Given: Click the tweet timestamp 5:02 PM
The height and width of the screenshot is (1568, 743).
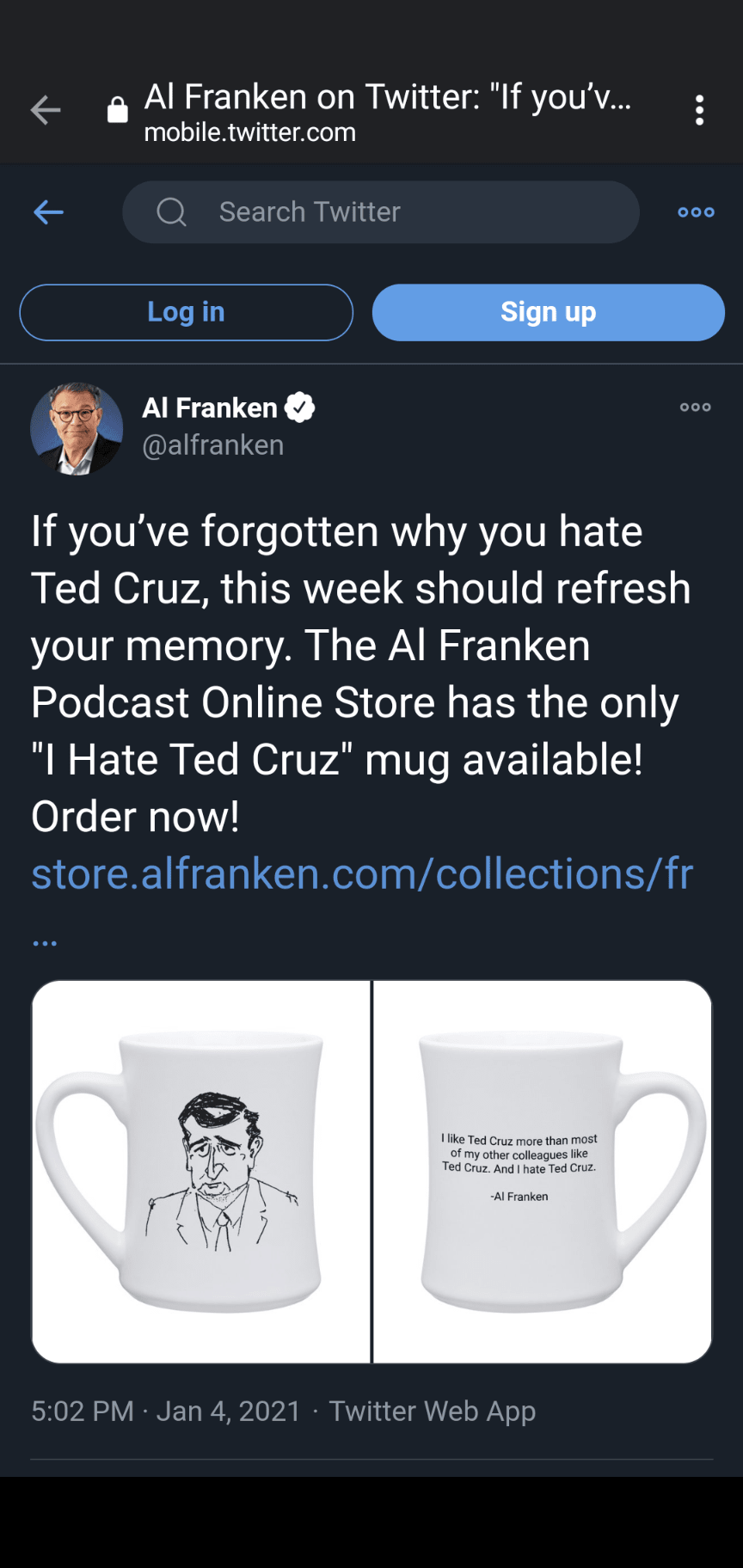Looking at the screenshot, I should pyautogui.click(x=83, y=1411).
